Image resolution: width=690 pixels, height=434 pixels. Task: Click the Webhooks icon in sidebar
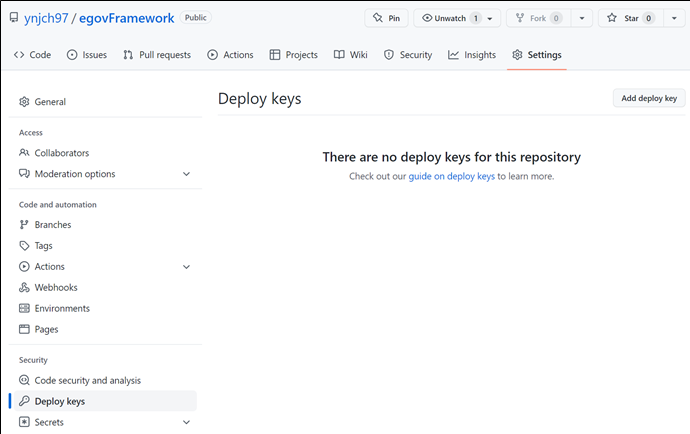click(24, 287)
